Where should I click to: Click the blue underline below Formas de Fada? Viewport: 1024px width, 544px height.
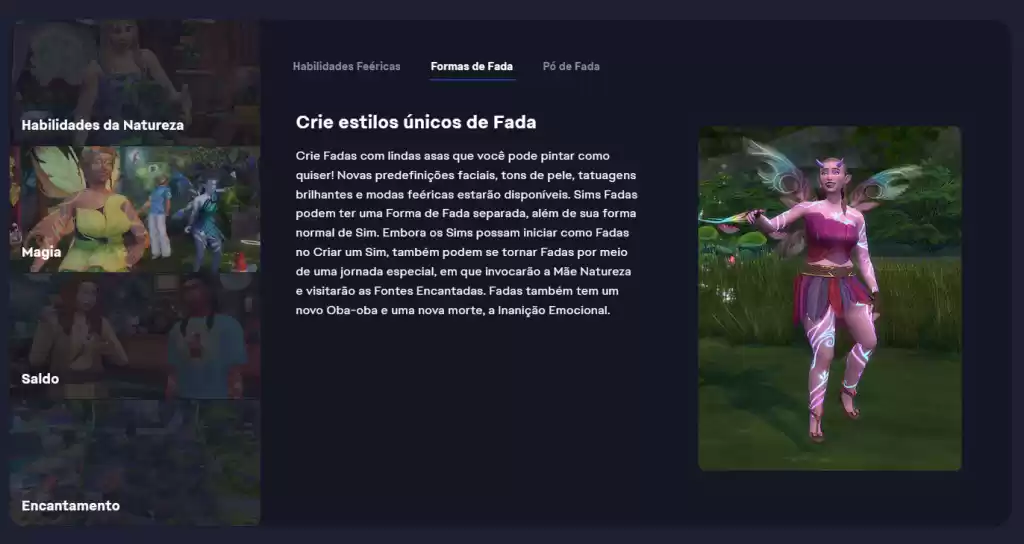coord(472,80)
